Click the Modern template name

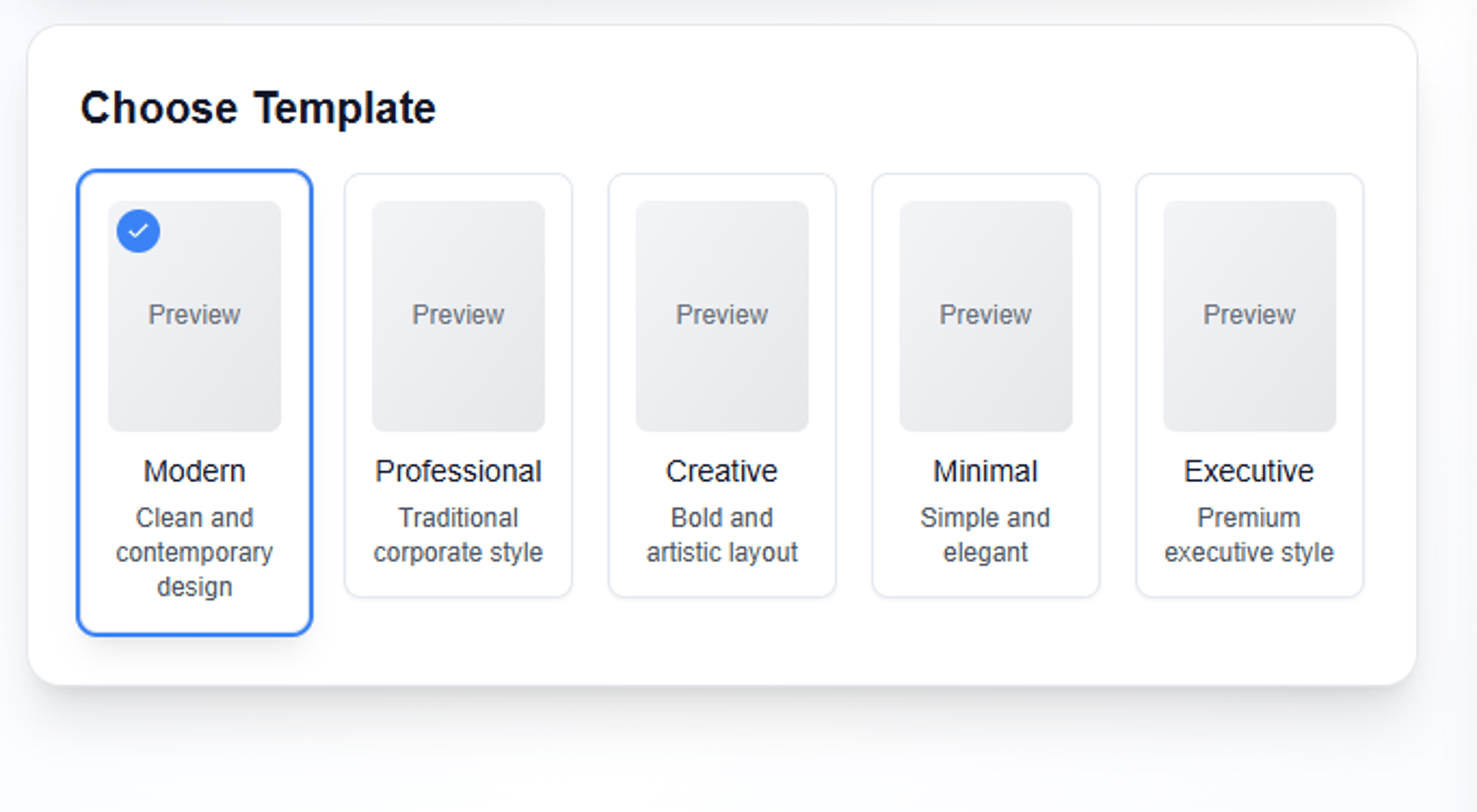click(x=195, y=471)
